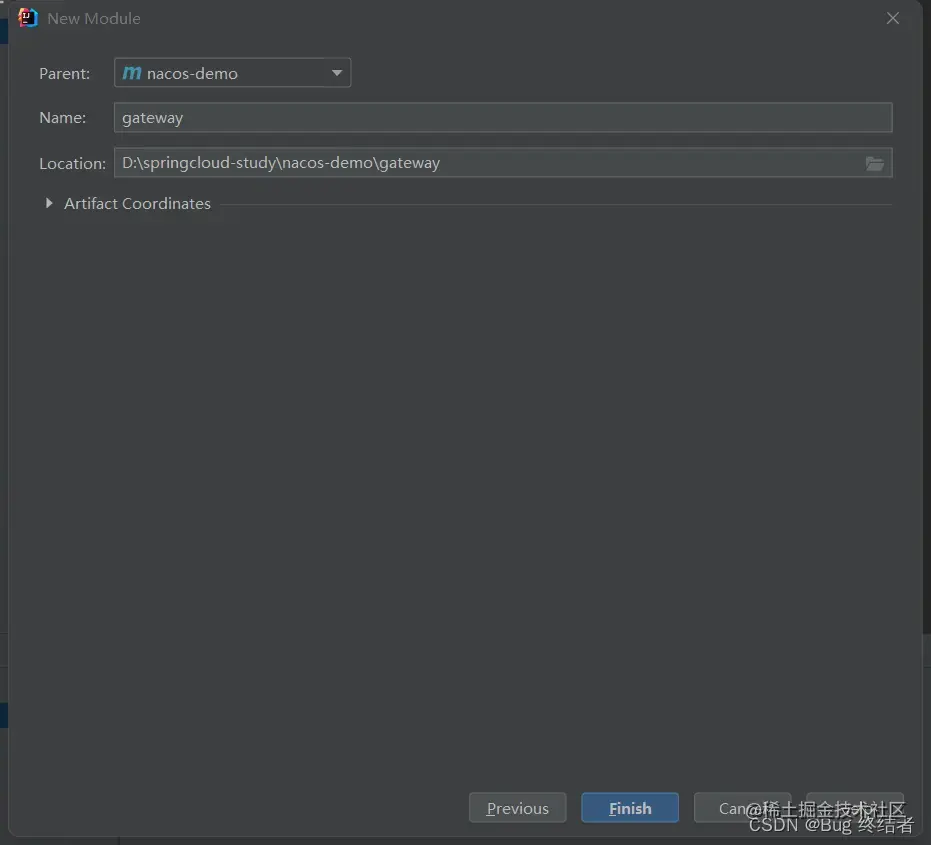The width and height of the screenshot is (931, 845).
Task: Close the New Module dialog window
Action: coord(892,18)
